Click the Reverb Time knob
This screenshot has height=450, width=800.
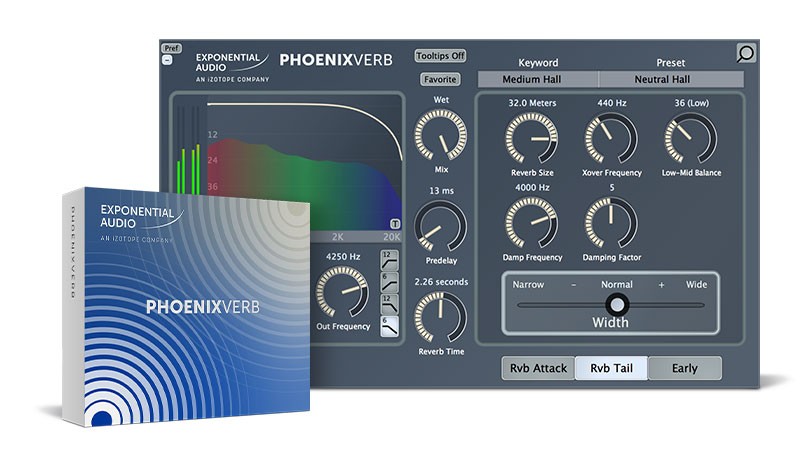tap(440, 317)
